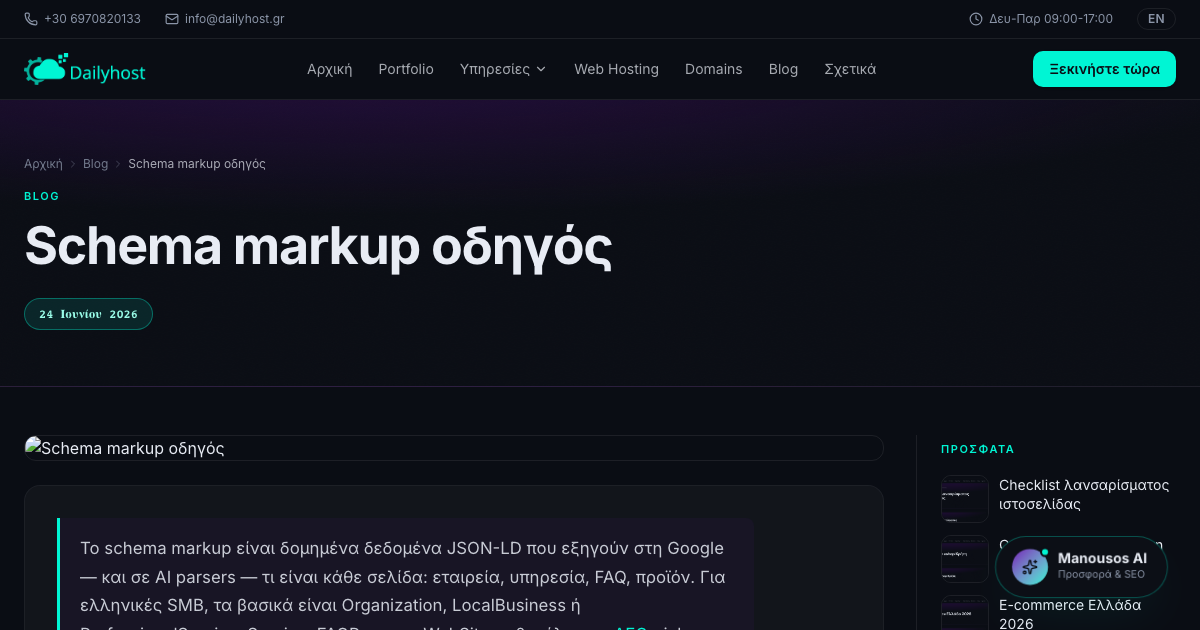Switch language with the EN button
1200x630 pixels.
1156,19
